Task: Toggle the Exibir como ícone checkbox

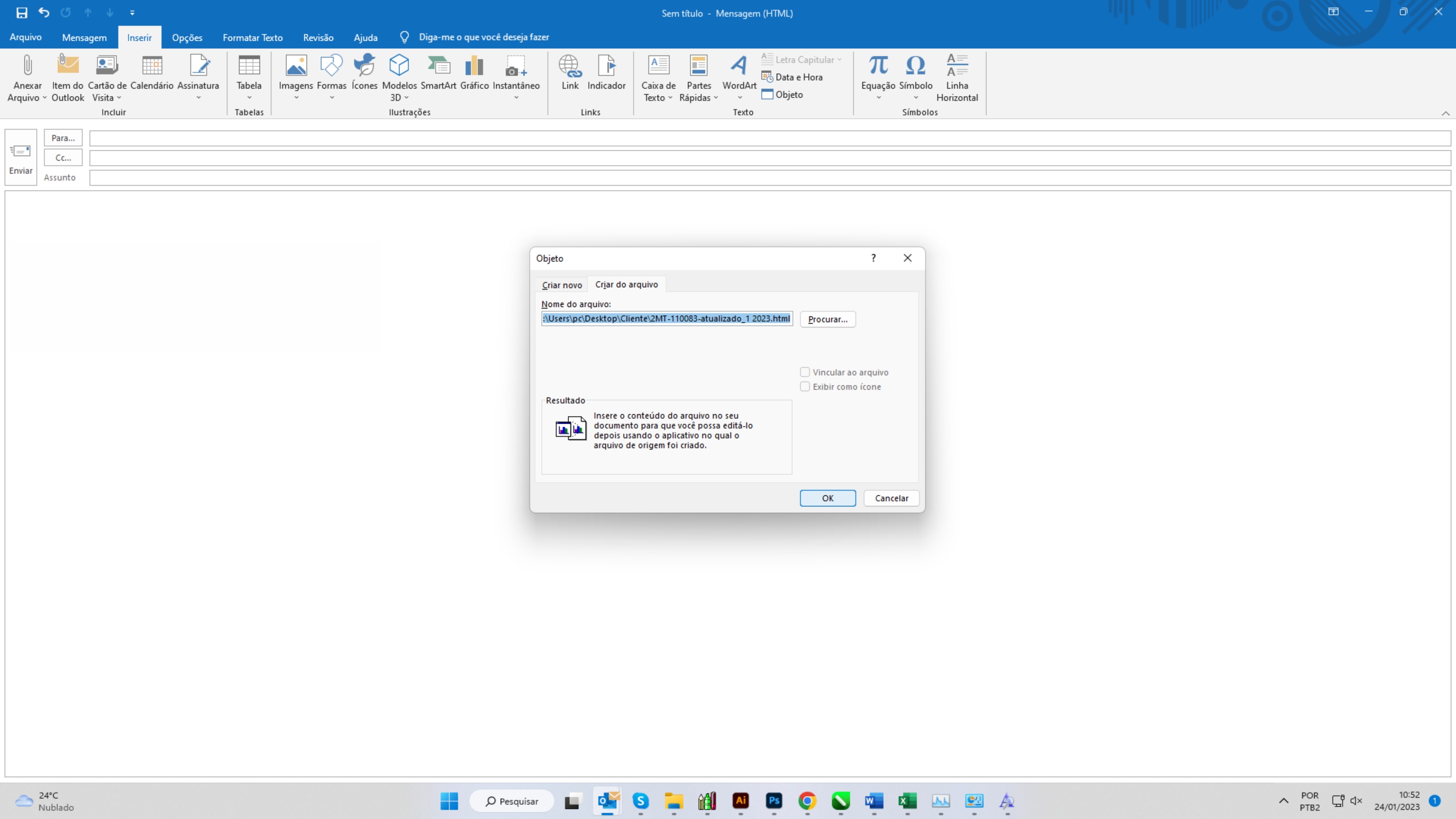Action: click(805, 387)
